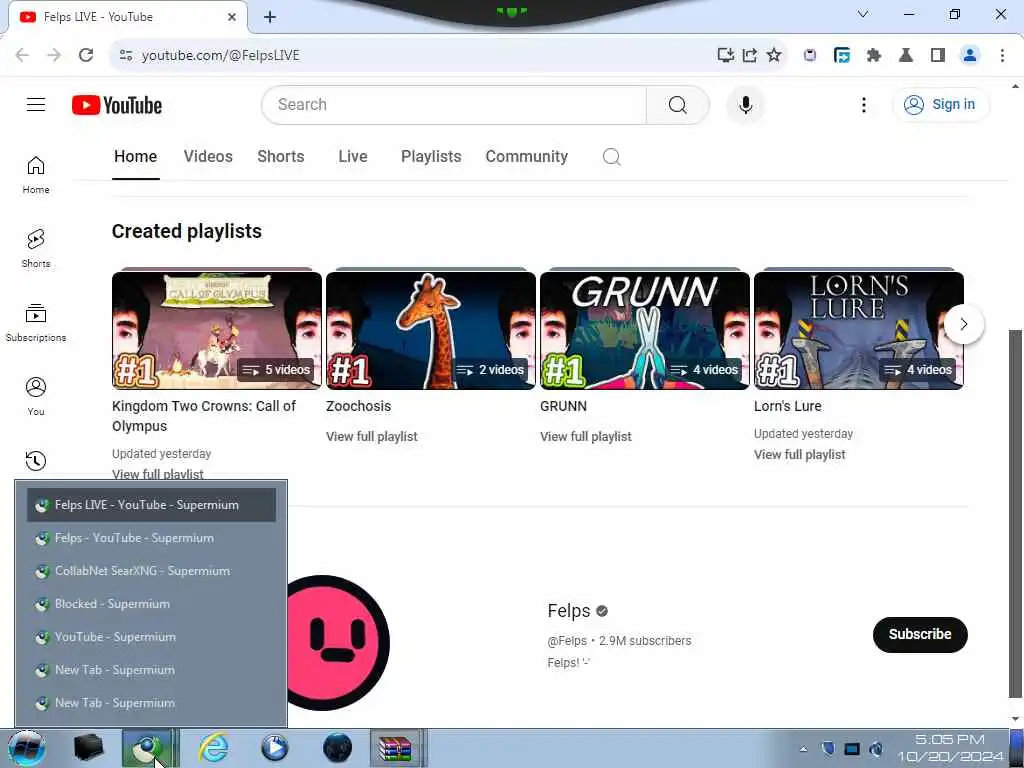1024x768 pixels.
Task: Share this page icon in address bar
Action: 750,55
